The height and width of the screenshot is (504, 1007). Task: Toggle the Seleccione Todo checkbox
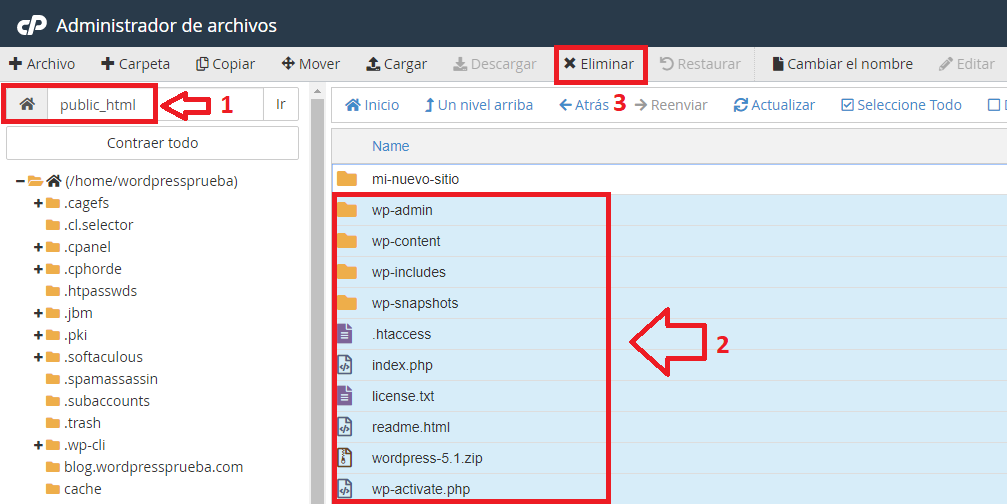tap(847, 105)
